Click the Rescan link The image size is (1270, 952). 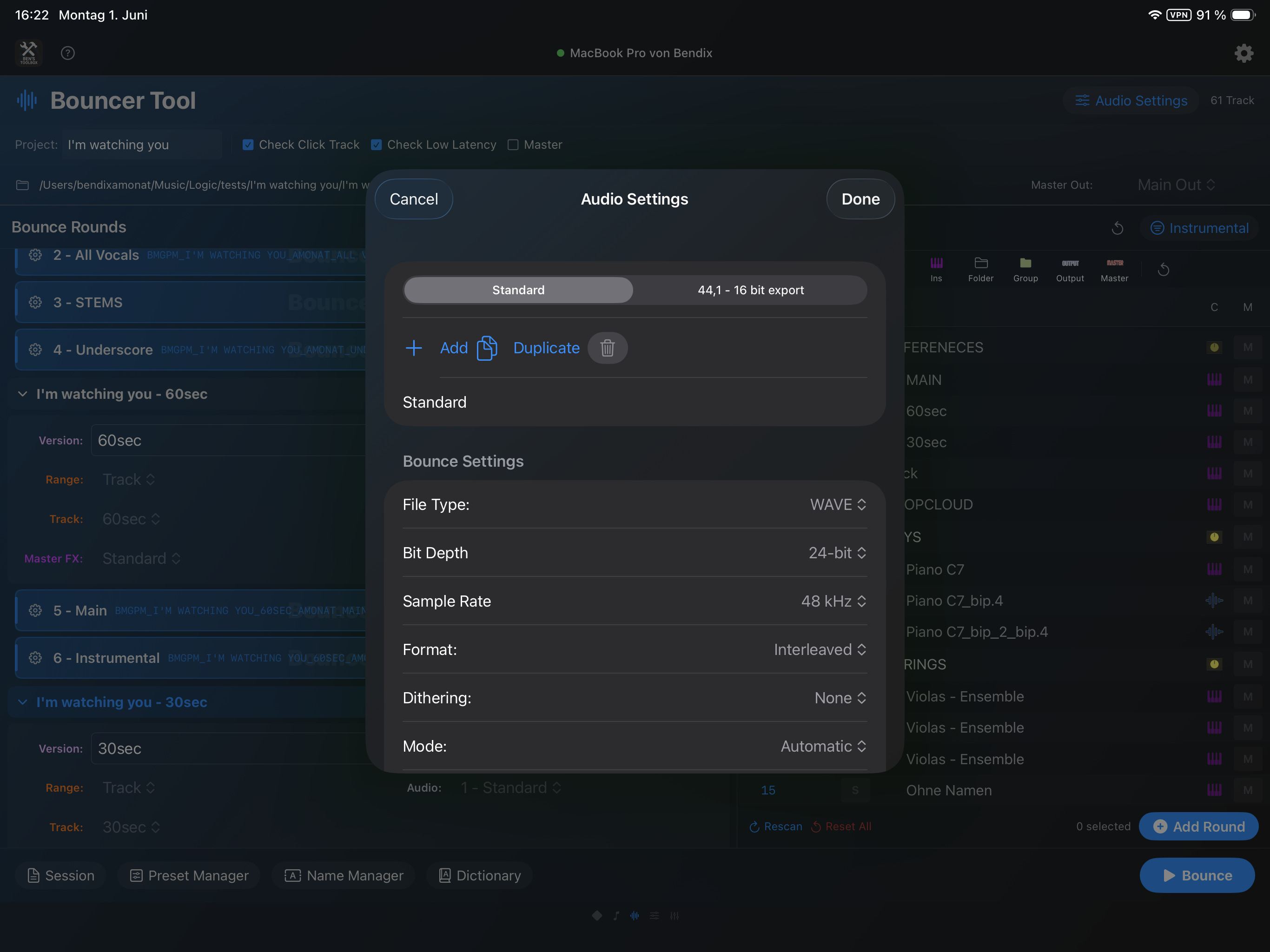click(x=776, y=826)
